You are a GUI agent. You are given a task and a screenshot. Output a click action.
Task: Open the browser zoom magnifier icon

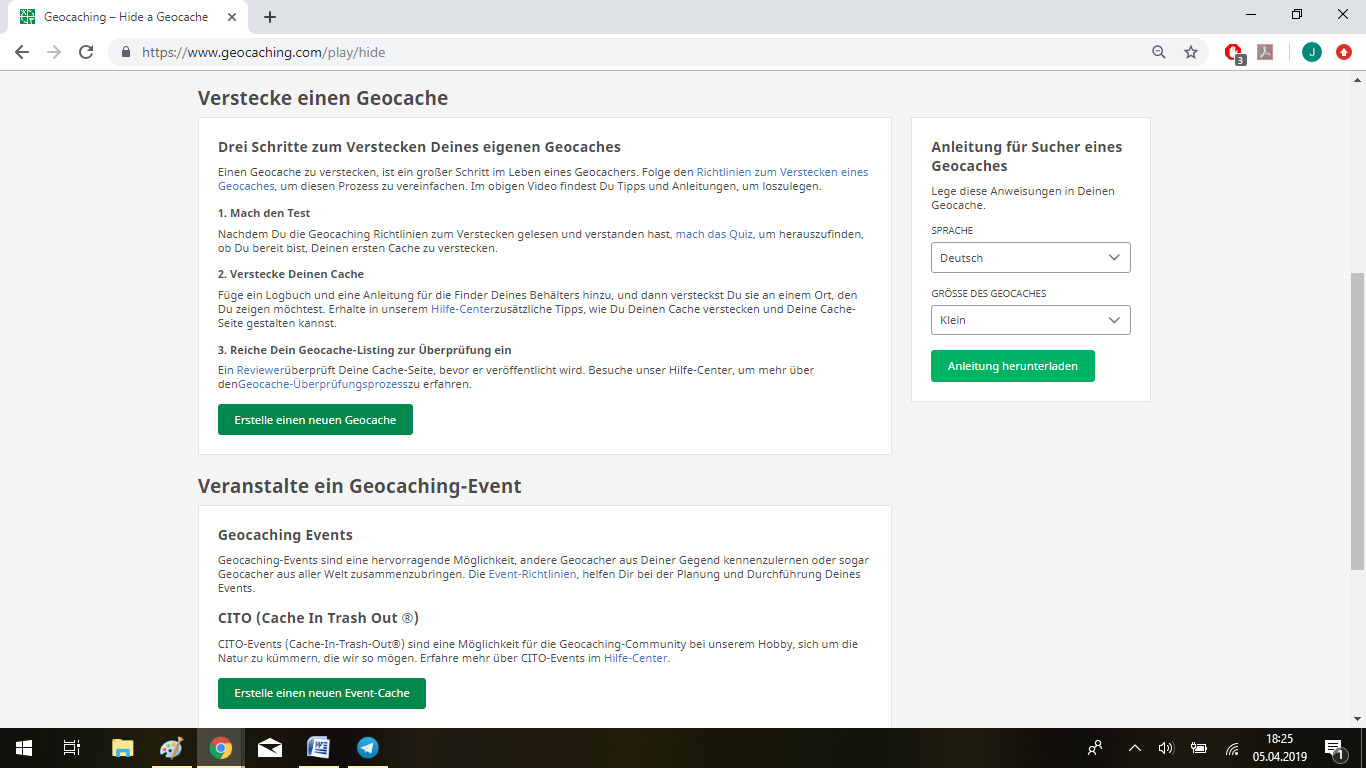[x=1159, y=52]
